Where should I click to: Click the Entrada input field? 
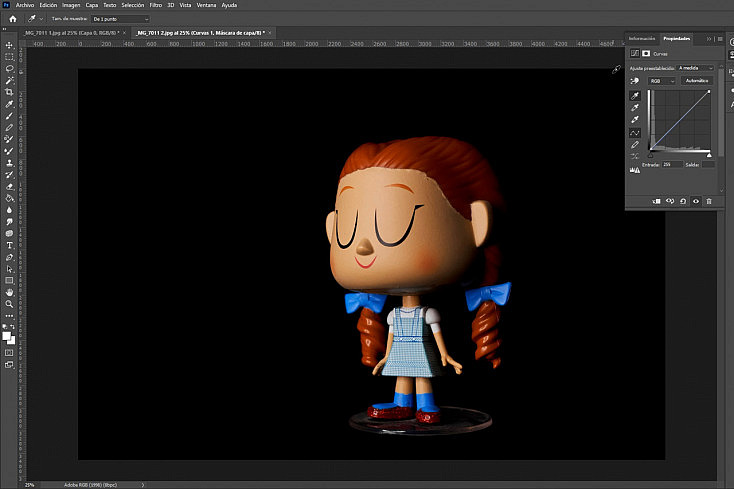(672, 165)
